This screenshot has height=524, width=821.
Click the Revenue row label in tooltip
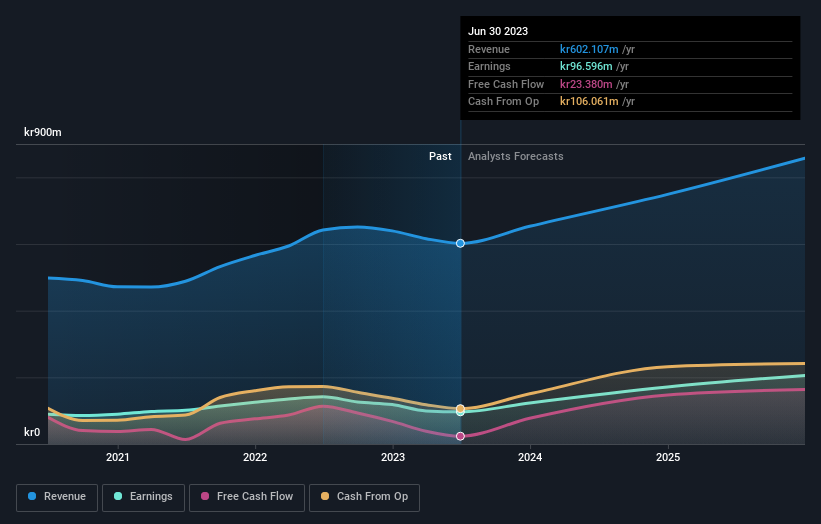pyautogui.click(x=489, y=49)
